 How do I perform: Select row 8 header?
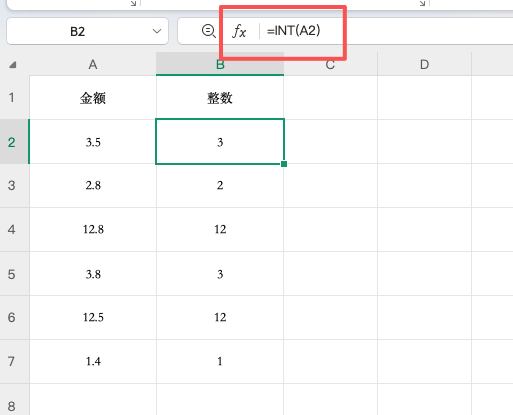15,399
